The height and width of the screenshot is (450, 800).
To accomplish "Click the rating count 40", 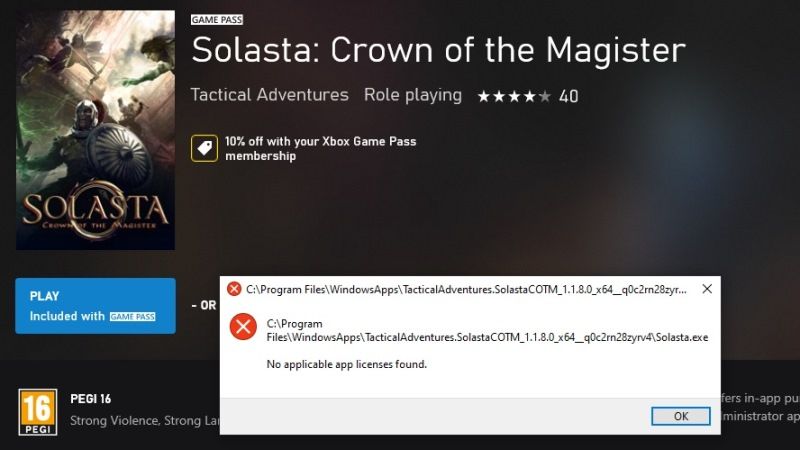I will pyautogui.click(x=568, y=96).
